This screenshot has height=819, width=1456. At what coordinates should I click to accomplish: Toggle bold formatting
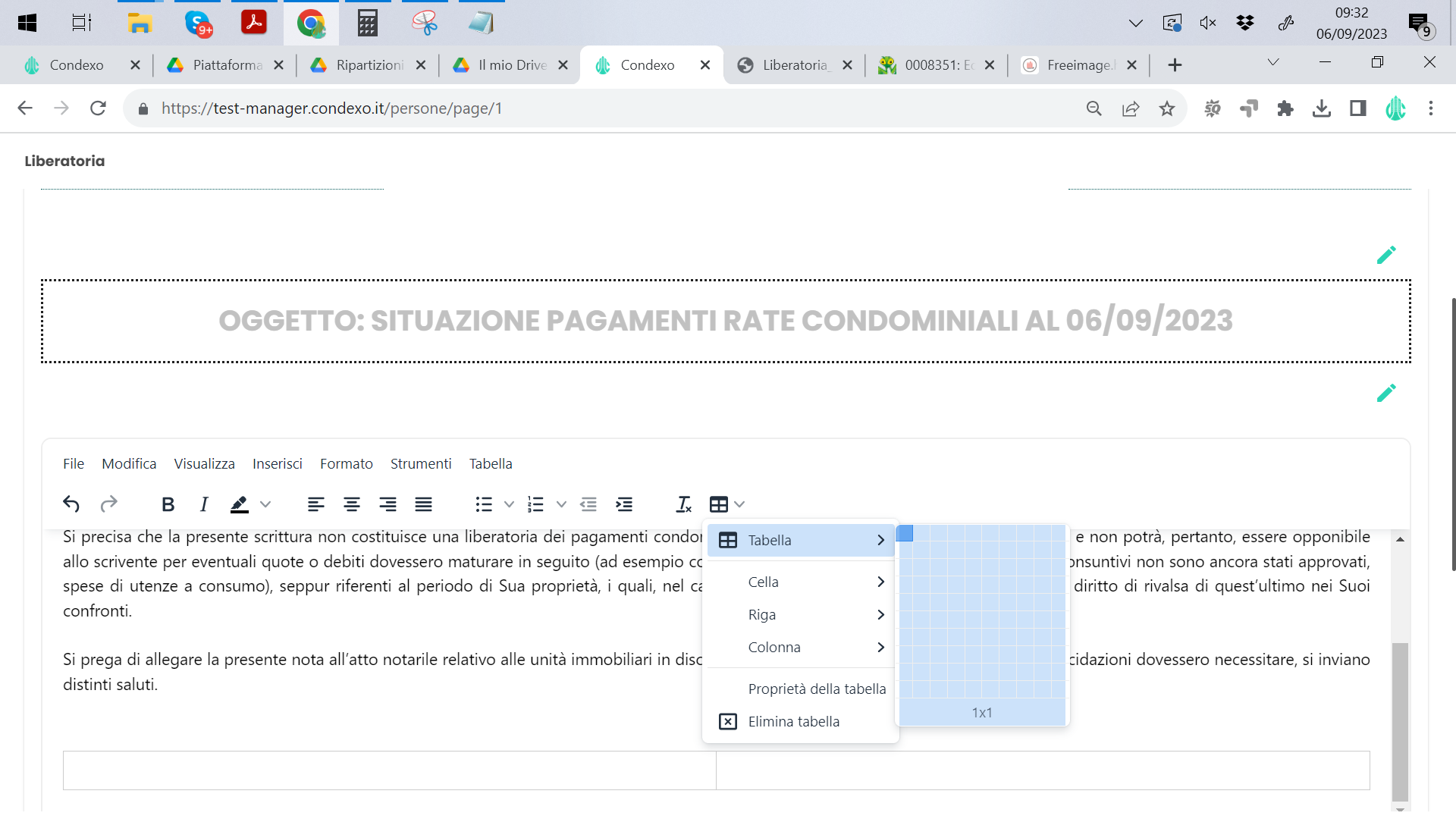pyautogui.click(x=168, y=504)
